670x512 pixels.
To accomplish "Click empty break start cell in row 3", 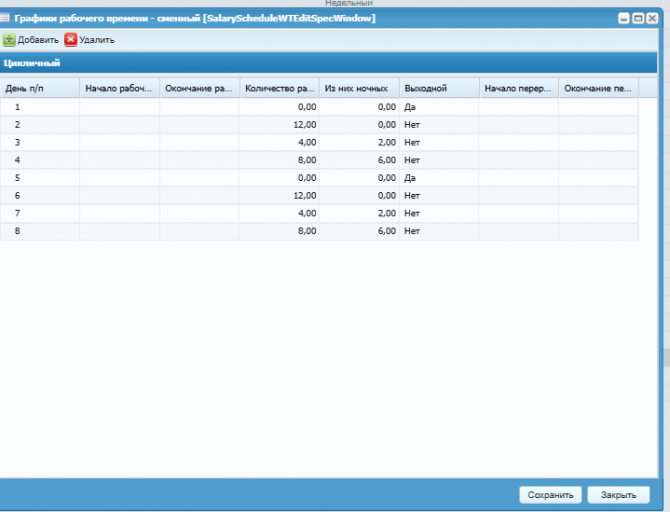I will click(519, 142).
